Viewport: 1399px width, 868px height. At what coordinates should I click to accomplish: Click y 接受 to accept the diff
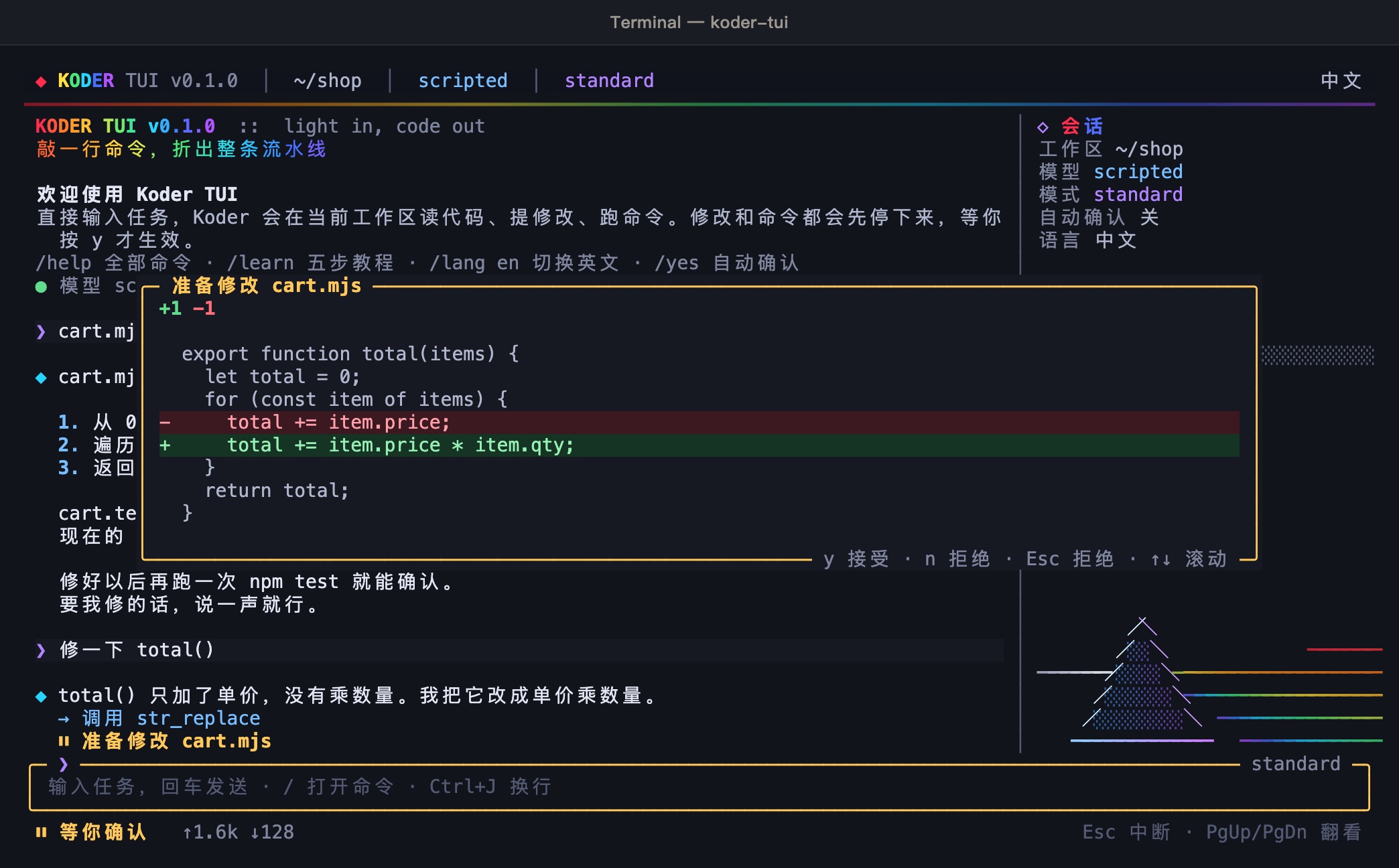tap(856, 559)
